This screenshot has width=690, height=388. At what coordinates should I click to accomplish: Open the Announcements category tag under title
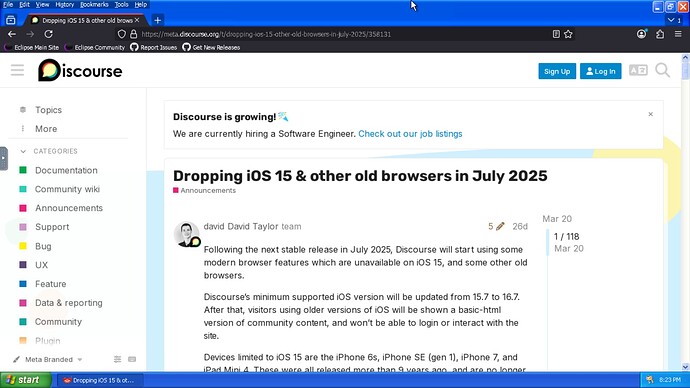(205, 190)
